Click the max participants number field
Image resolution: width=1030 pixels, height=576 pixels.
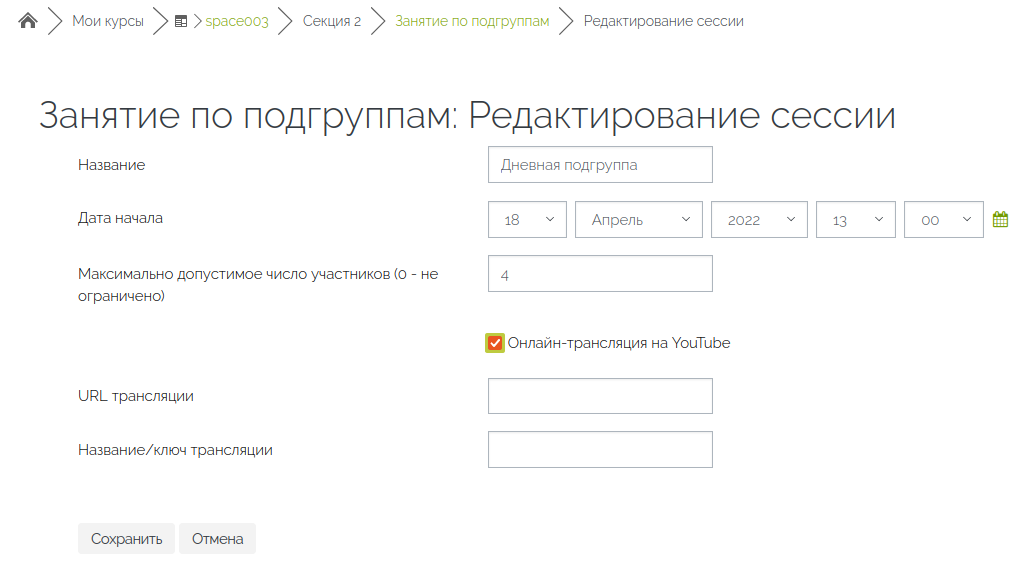pyautogui.click(x=600, y=274)
